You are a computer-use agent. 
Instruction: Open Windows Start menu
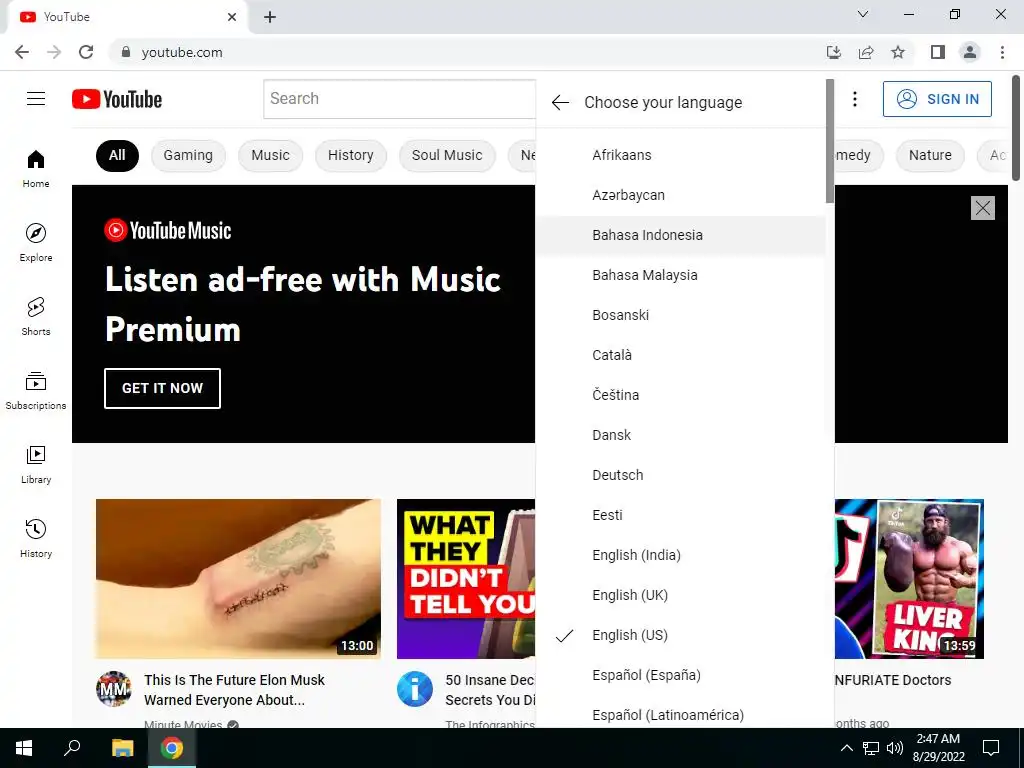click(x=24, y=748)
